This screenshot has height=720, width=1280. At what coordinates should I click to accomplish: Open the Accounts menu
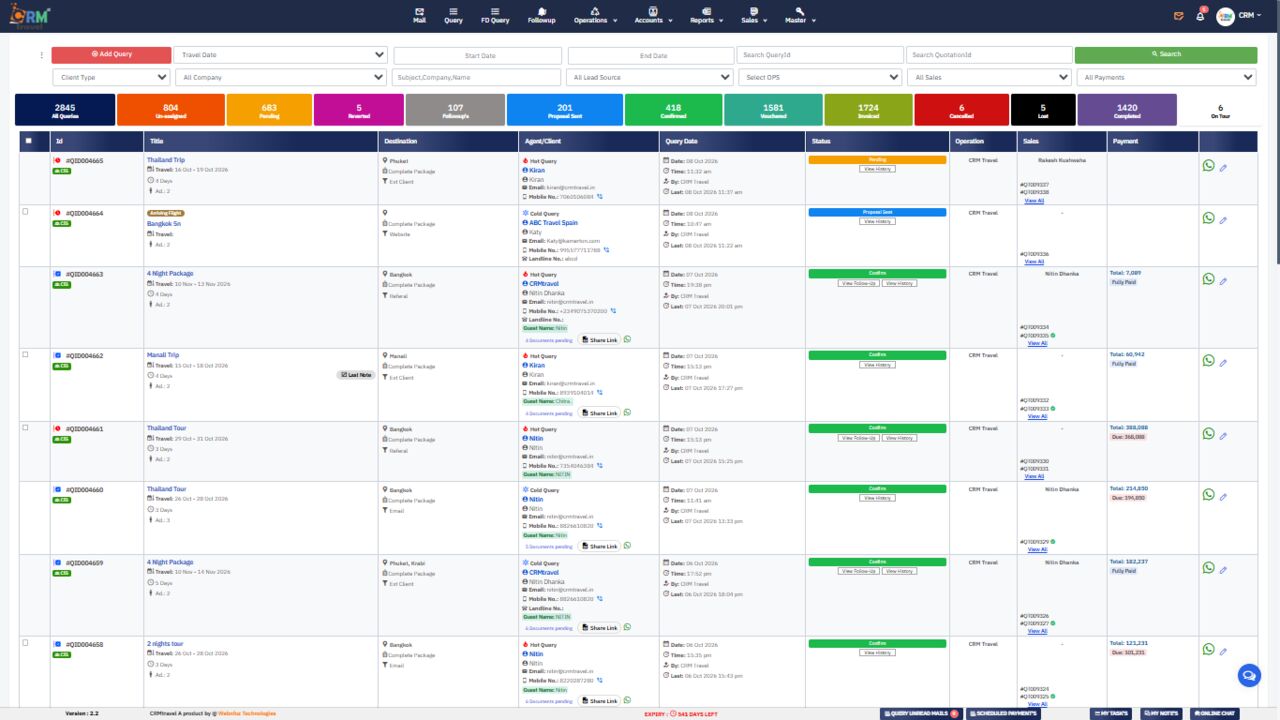pos(651,17)
